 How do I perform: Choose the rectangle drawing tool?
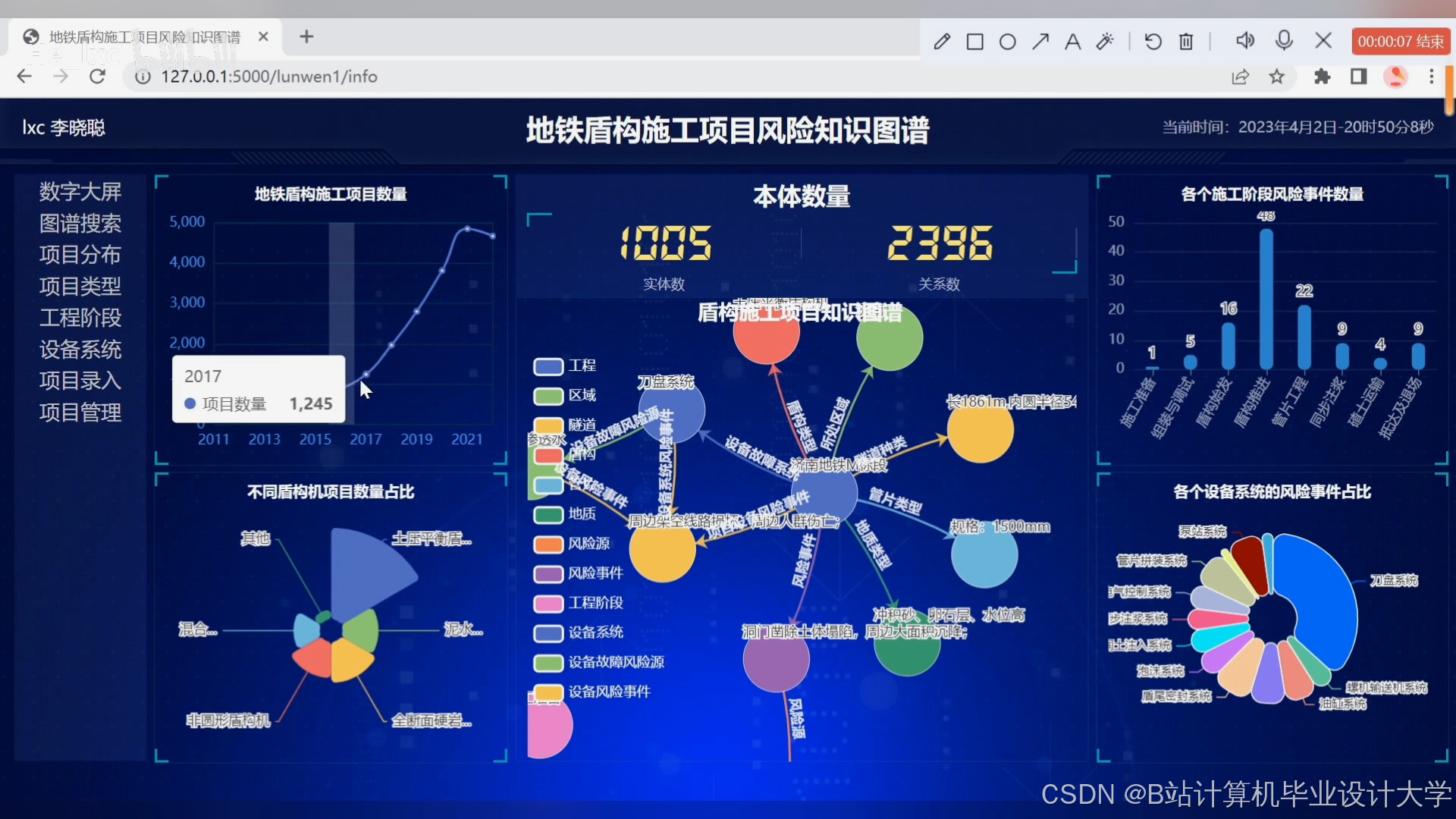tap(975, 42)
